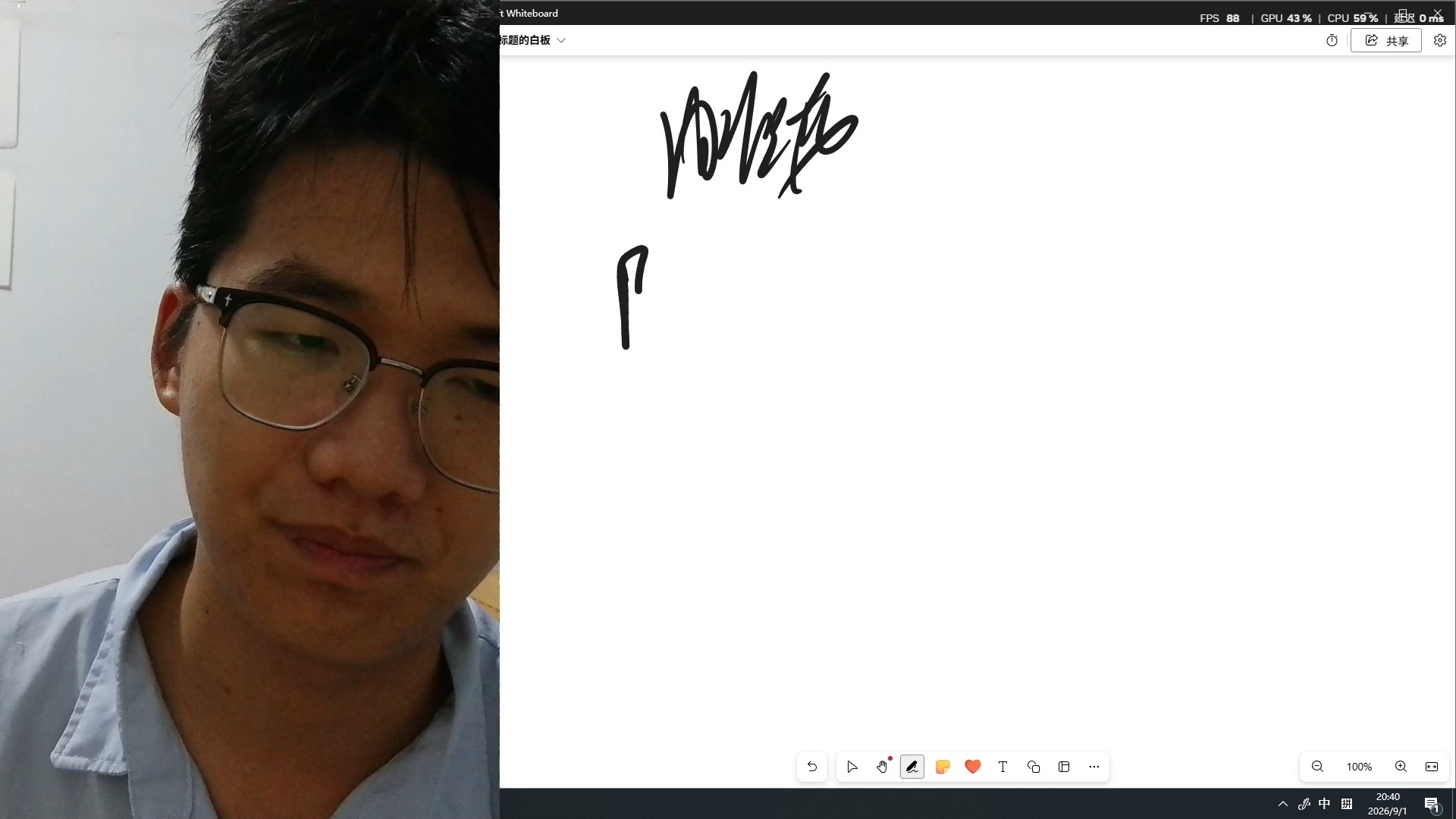This screenshot has height=819, width=1456.
Task: Fit the whiteboard to screen
Action: [1432, 767]
